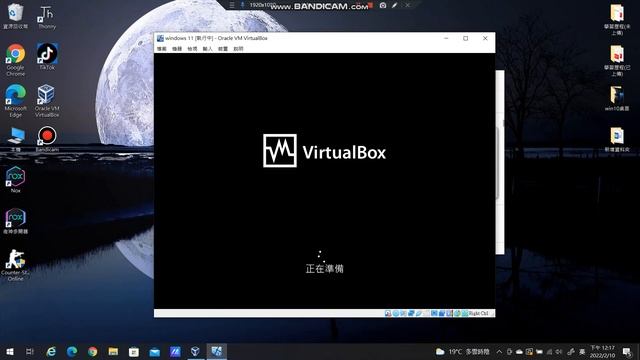Open the This PC desktop icon

(16, 139)
